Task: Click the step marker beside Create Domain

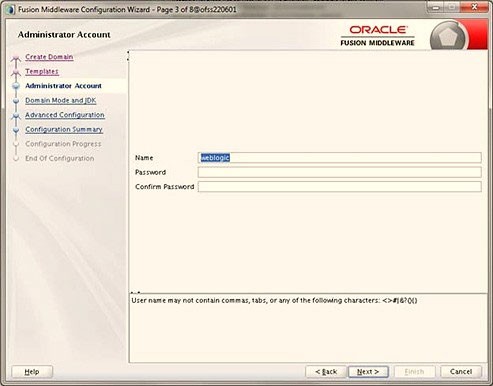Action: 16,59
